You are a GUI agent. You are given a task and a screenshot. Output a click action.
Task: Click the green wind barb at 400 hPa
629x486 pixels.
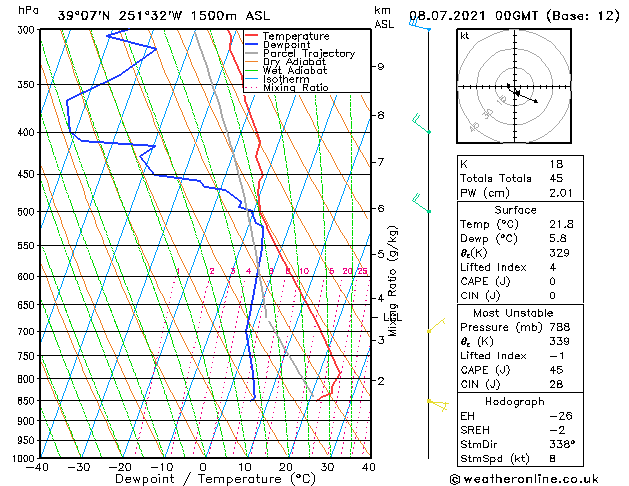pyautogui.click(x=421, y=124)
